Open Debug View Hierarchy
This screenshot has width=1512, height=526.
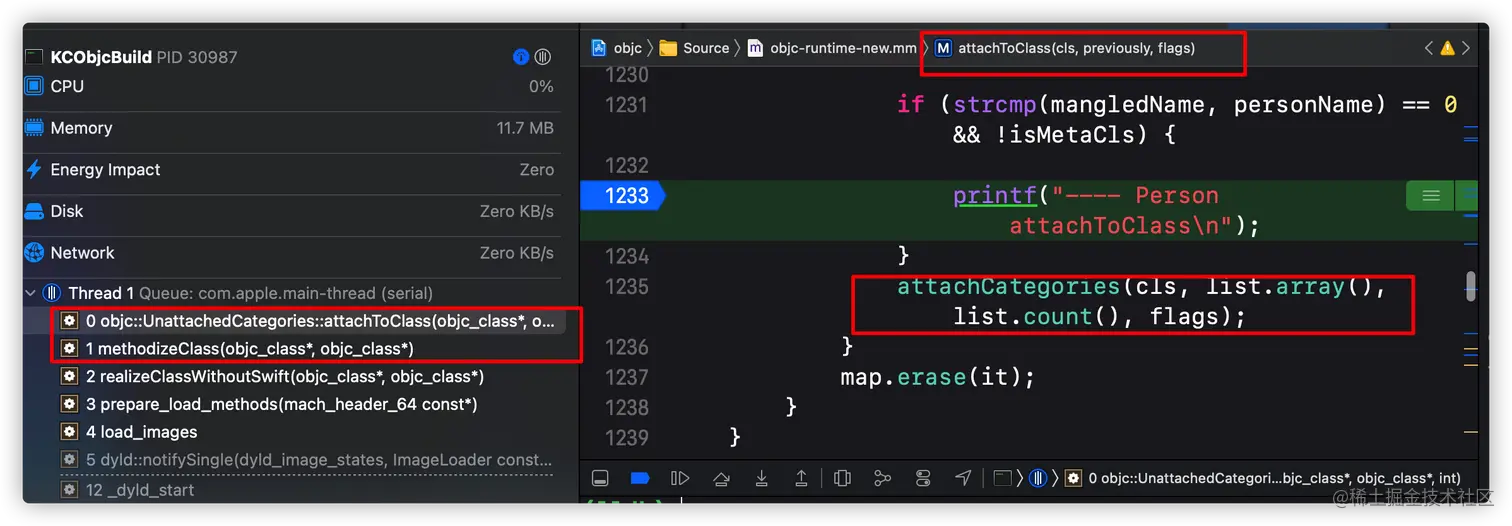(x=842, y=478)
